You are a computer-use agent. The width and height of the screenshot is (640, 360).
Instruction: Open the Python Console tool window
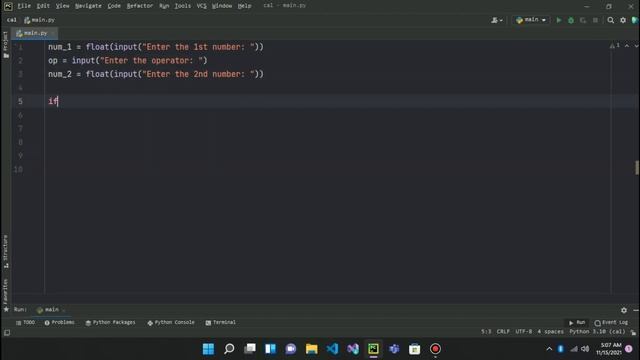coord(171,322)
